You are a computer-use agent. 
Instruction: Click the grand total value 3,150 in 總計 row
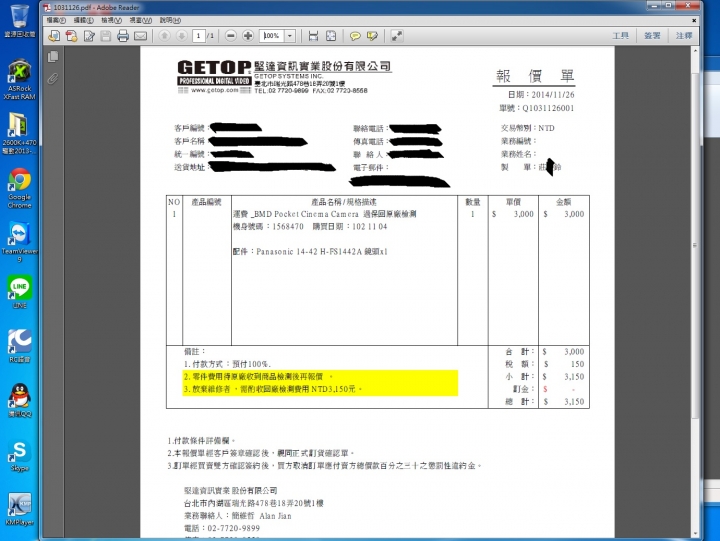coord(574,401)
